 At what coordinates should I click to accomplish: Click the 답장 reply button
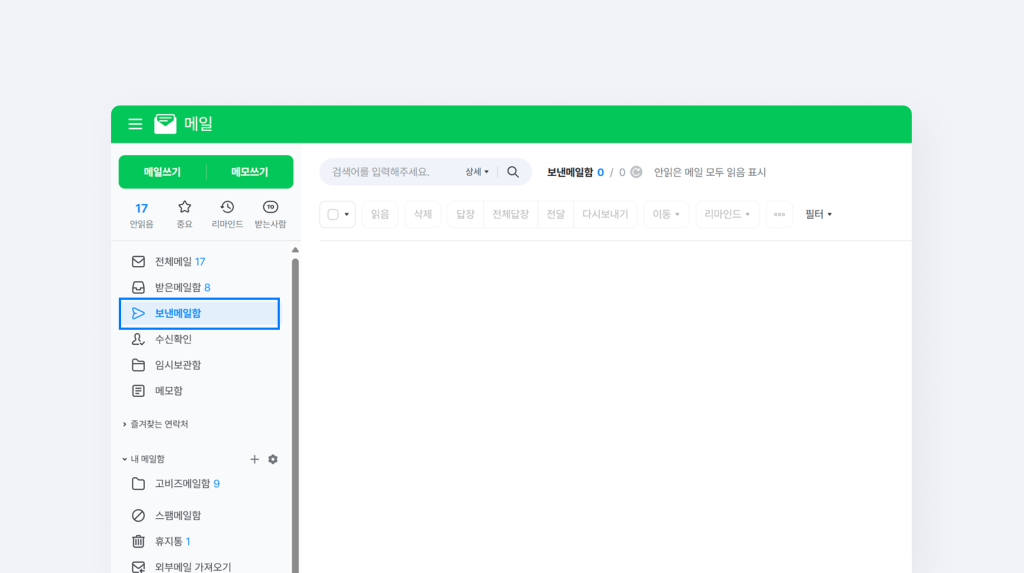tap(465, 214)
